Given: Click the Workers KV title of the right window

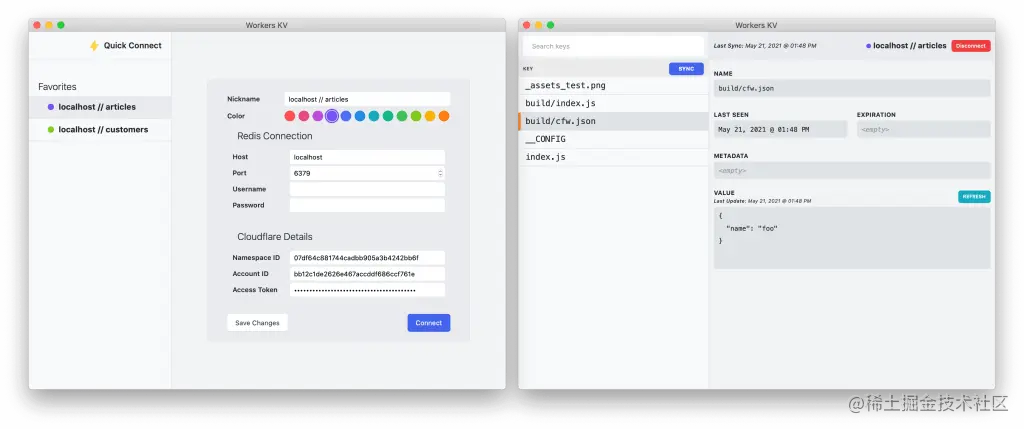Looking at the screenshot, I should 756,25.
